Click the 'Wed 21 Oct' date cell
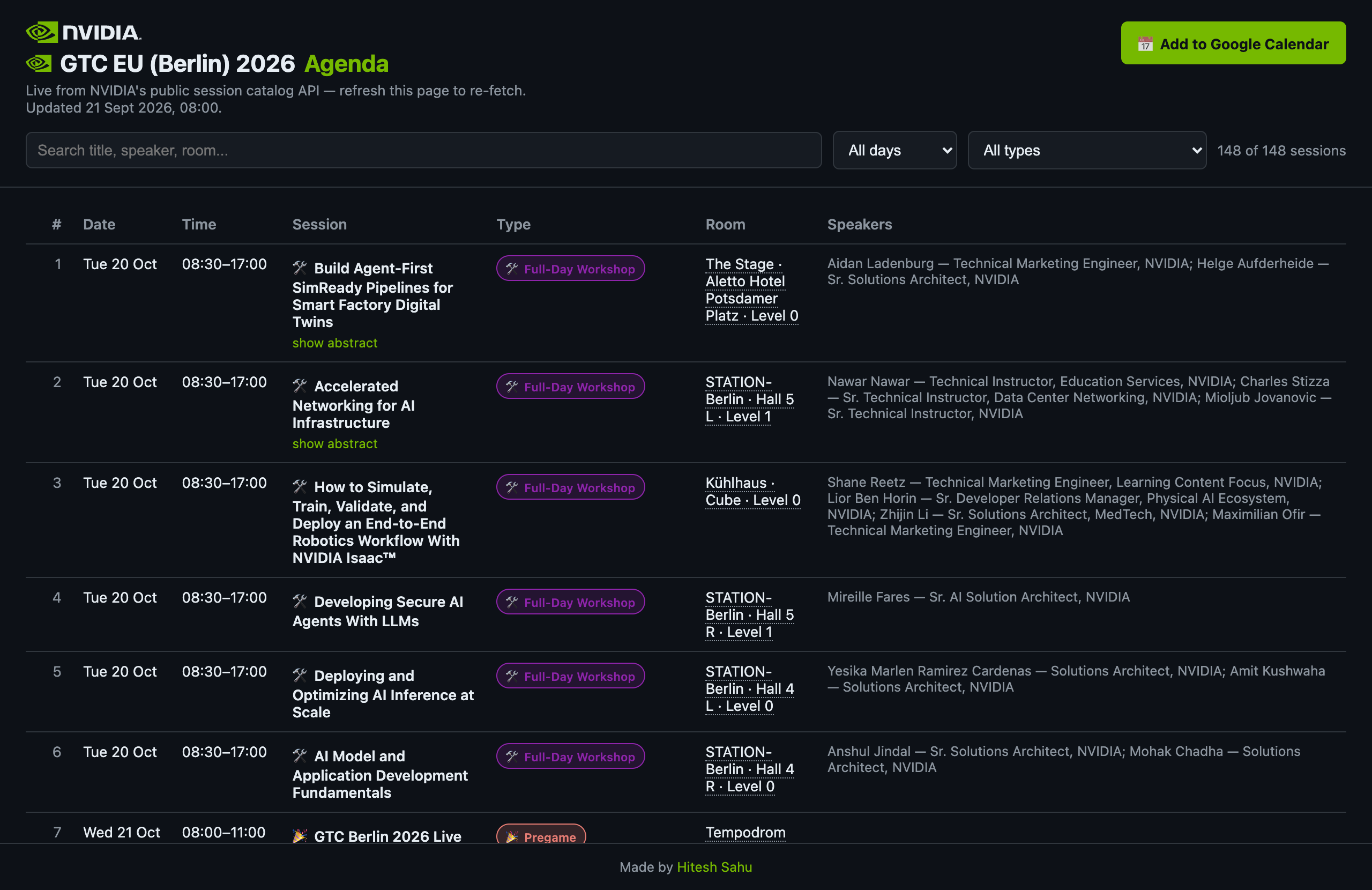This screenshot has width=1372, height=890. coord(122,832)
